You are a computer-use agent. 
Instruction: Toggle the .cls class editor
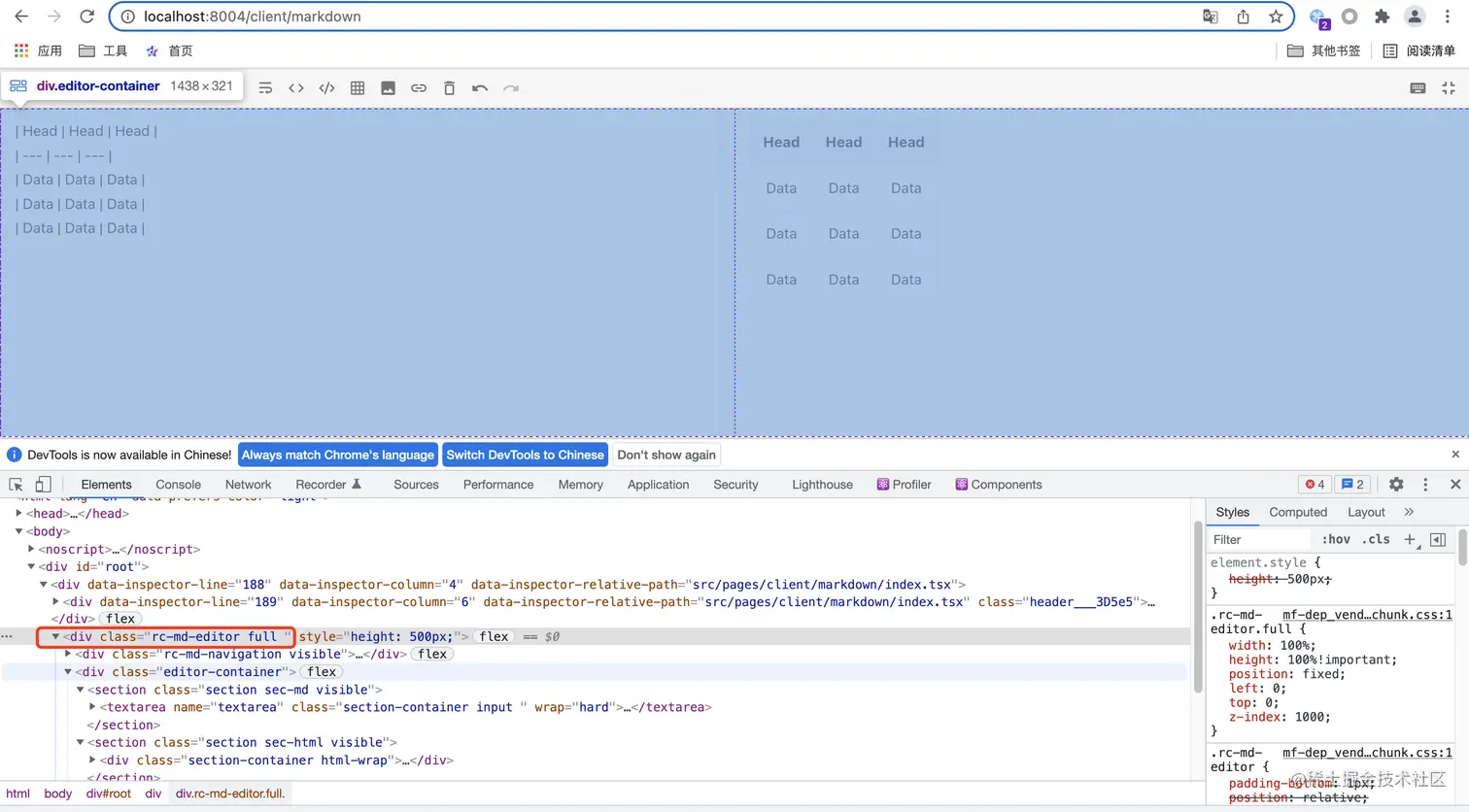pyautogui.click(x=1376, y=540)
